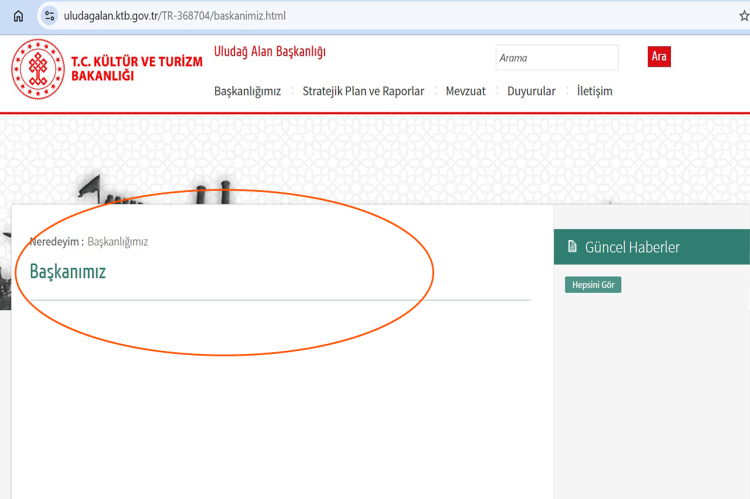Expand the Stratejik Plan ve Raporlar menu
Screen dimensions: 750x499
tap(363, 91)
